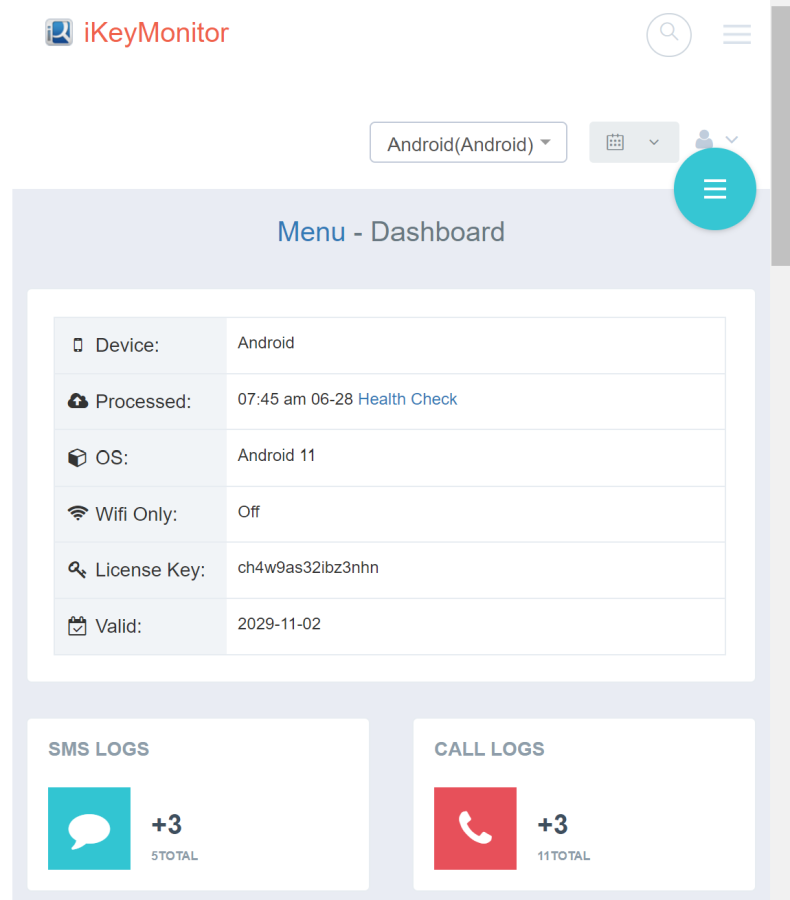Click the Device phone icon
Image resolution: width=790 pixels, height=900 pixels.
click(78, 345)
